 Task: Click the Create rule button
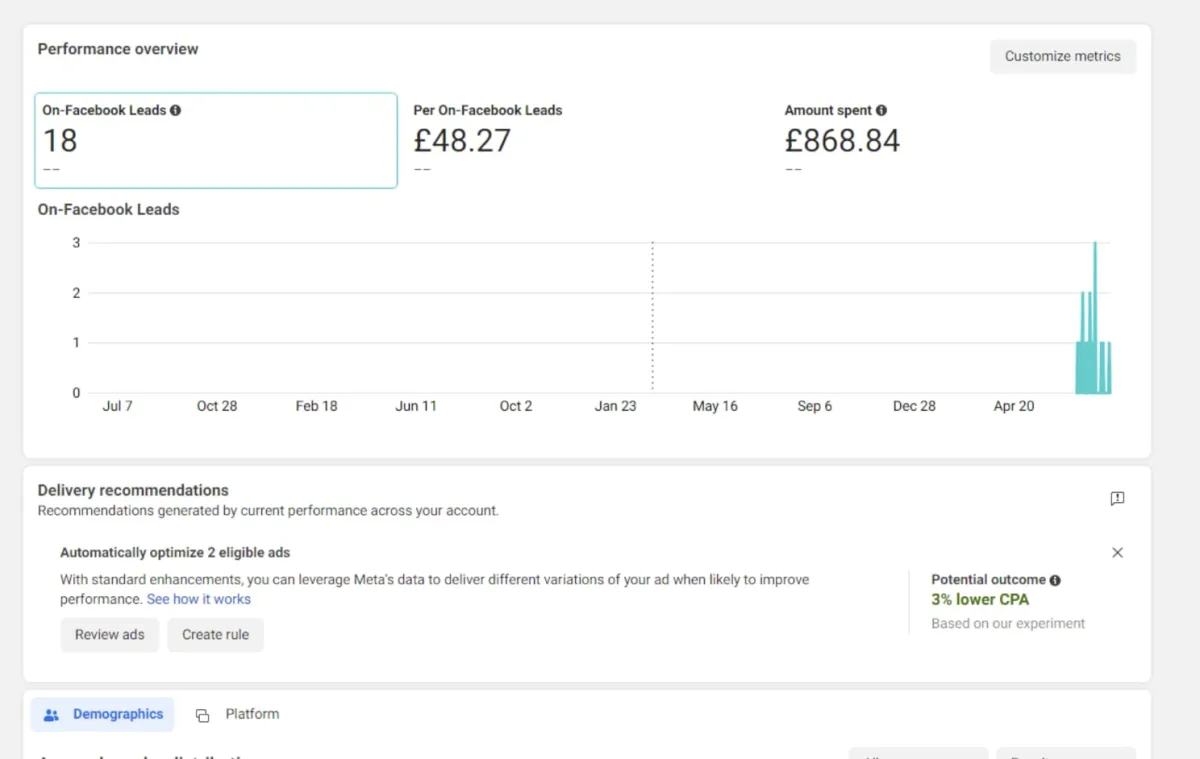click(216, 634)
